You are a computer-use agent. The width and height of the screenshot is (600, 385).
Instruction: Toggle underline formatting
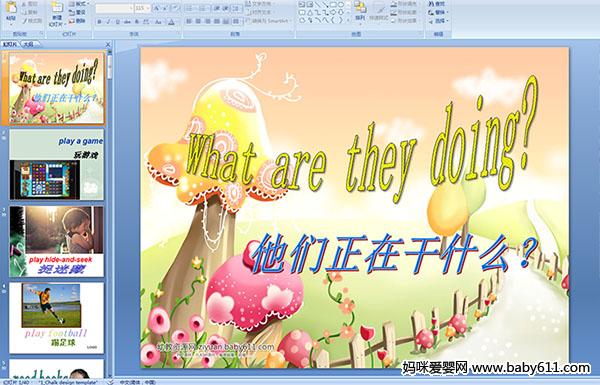click(117, 22)
